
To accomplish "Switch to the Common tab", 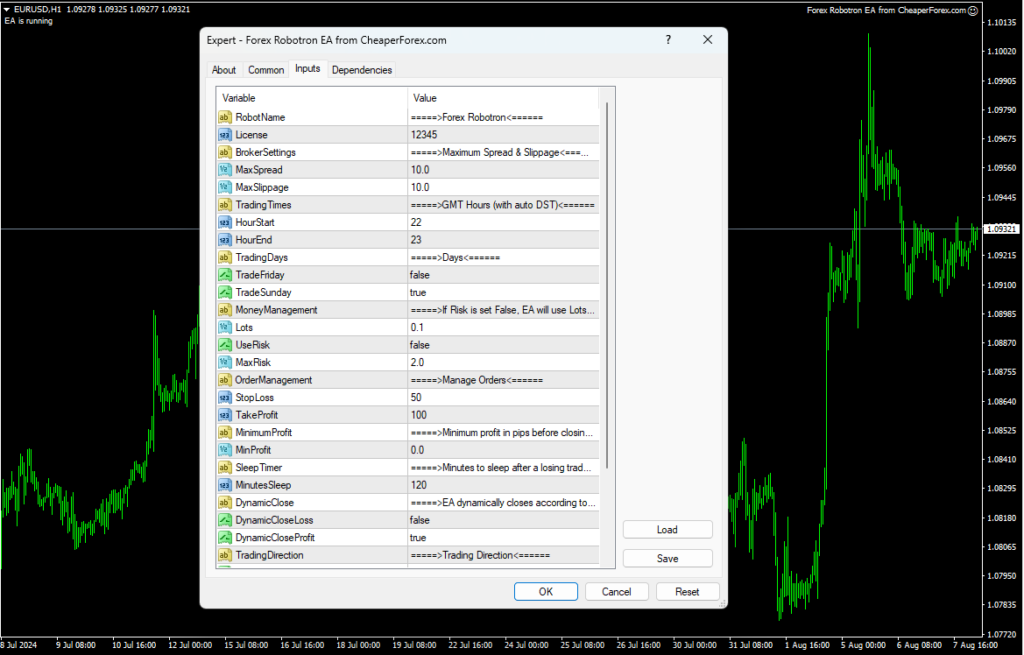I will (x=265, y=69).
